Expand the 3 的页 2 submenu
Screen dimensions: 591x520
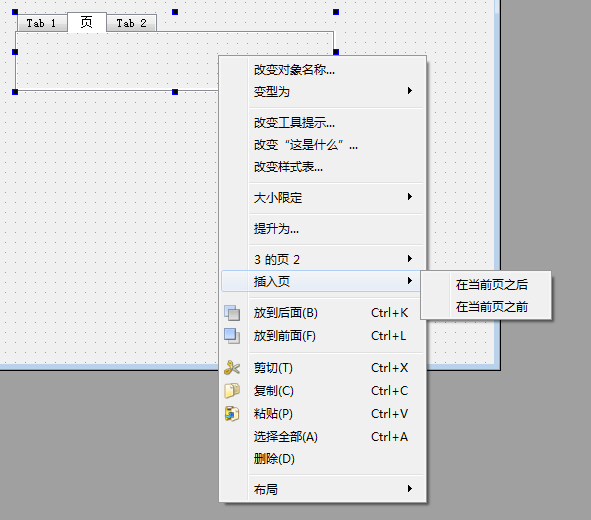323,260
